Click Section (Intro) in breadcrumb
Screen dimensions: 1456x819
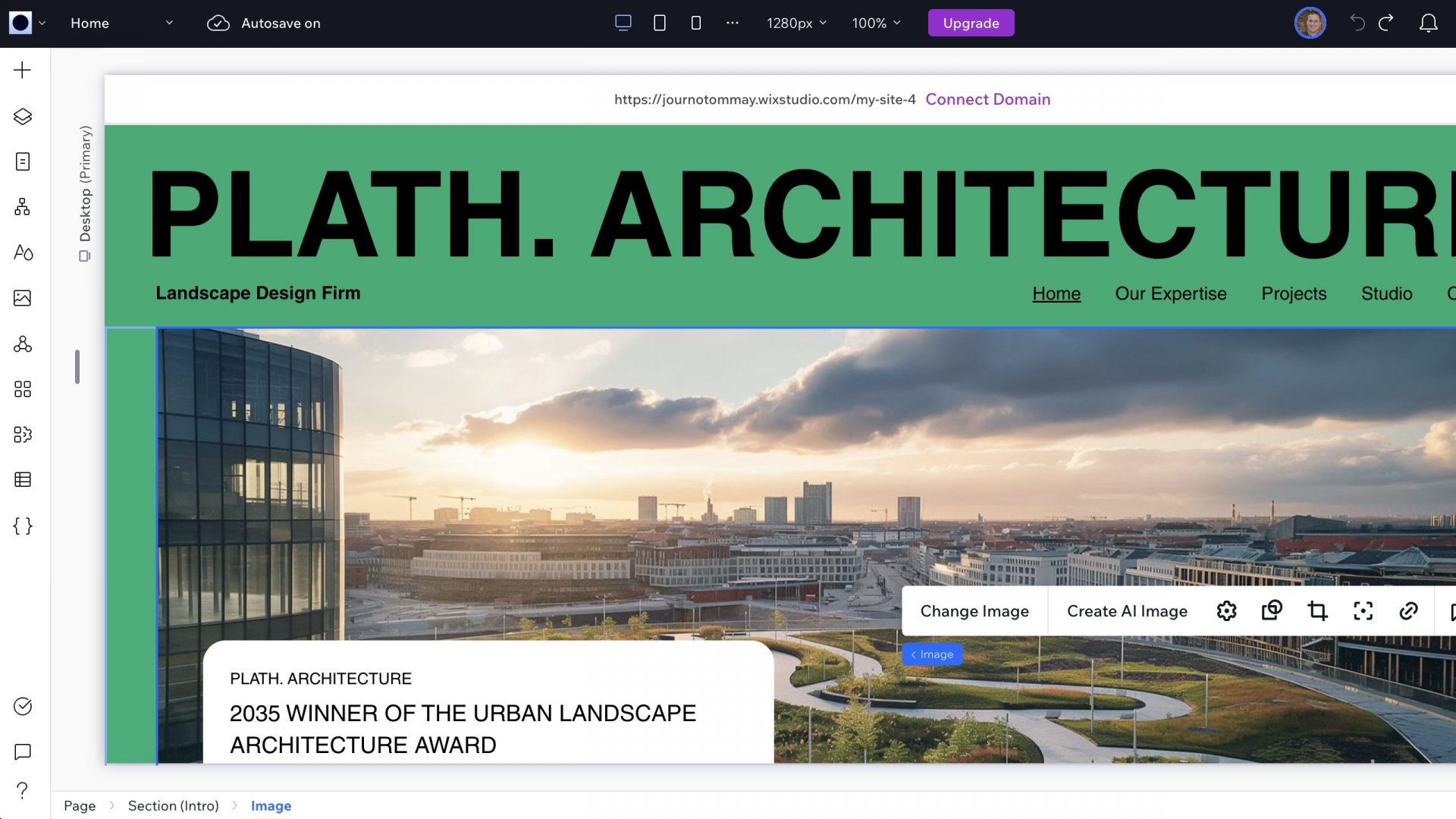(173, 806)
